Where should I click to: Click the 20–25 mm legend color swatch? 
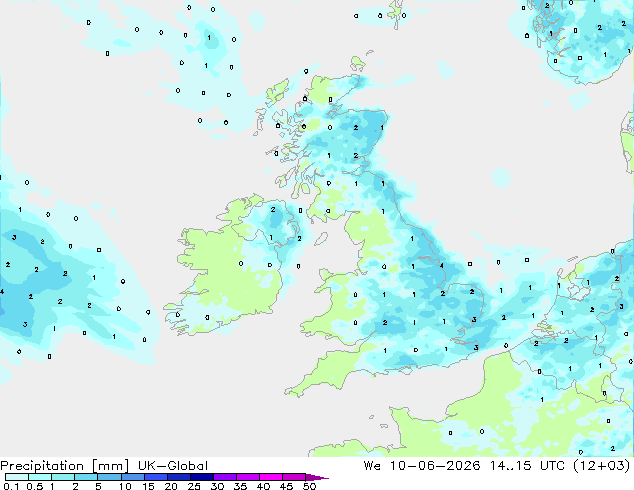point(179,477)
